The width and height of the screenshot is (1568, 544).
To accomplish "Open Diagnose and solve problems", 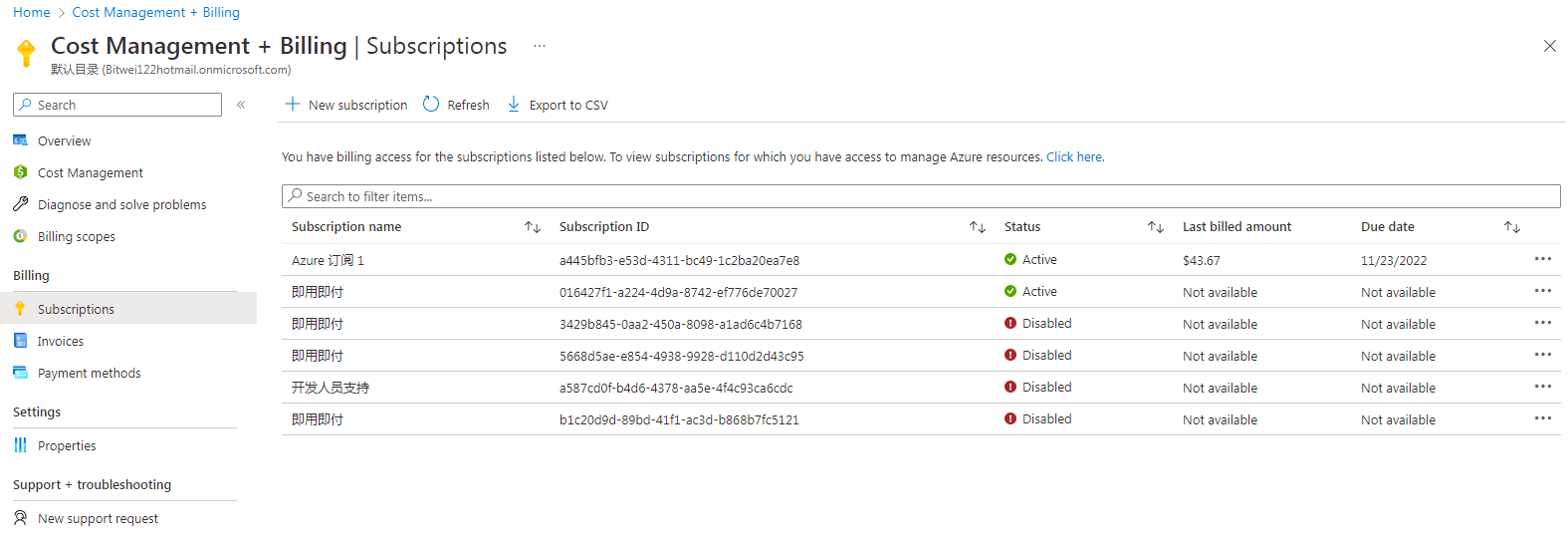I will [x=121, y=204].
